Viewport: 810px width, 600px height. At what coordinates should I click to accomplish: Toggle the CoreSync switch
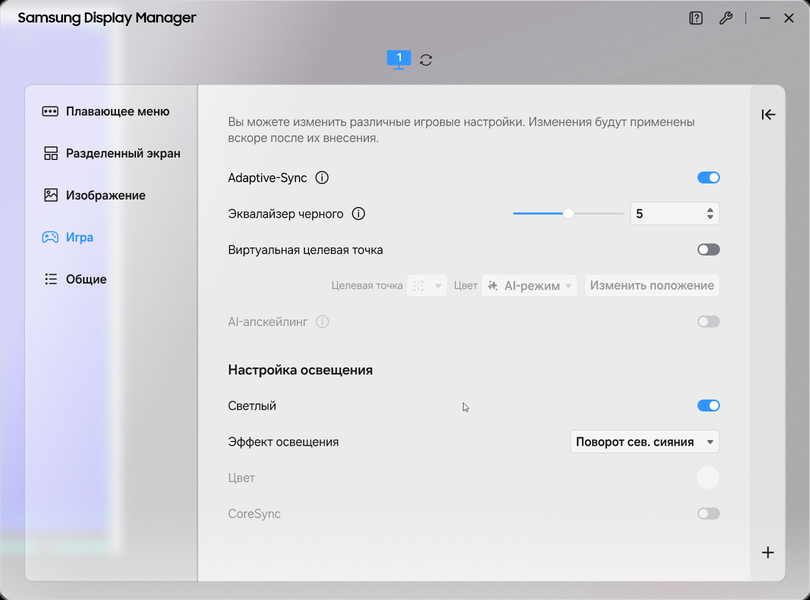click(708, 514)
